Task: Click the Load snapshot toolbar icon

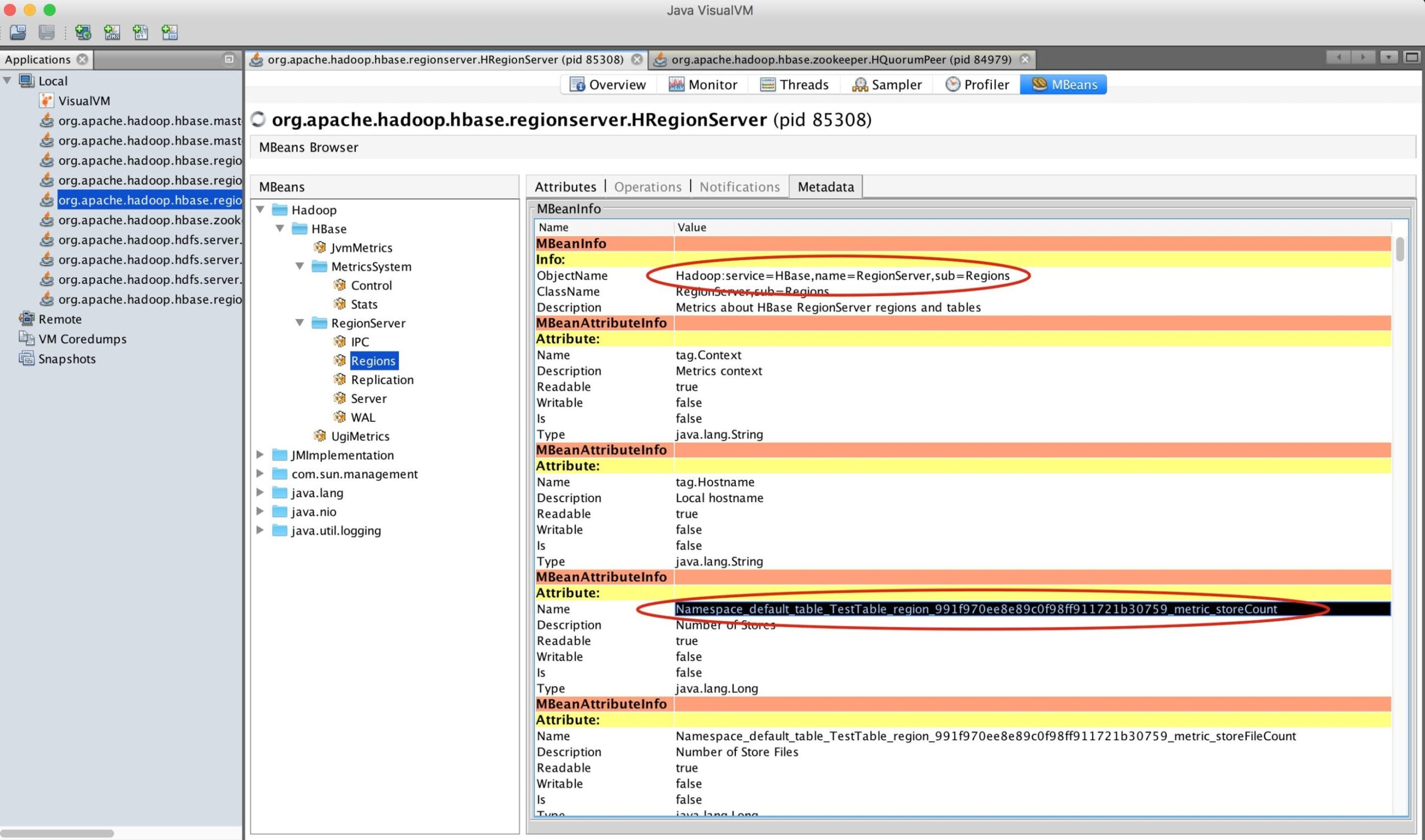Action: point(18,32)
